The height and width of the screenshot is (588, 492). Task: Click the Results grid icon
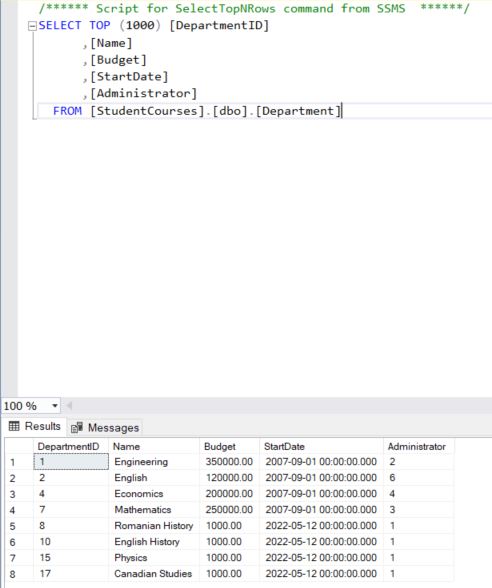14,426
